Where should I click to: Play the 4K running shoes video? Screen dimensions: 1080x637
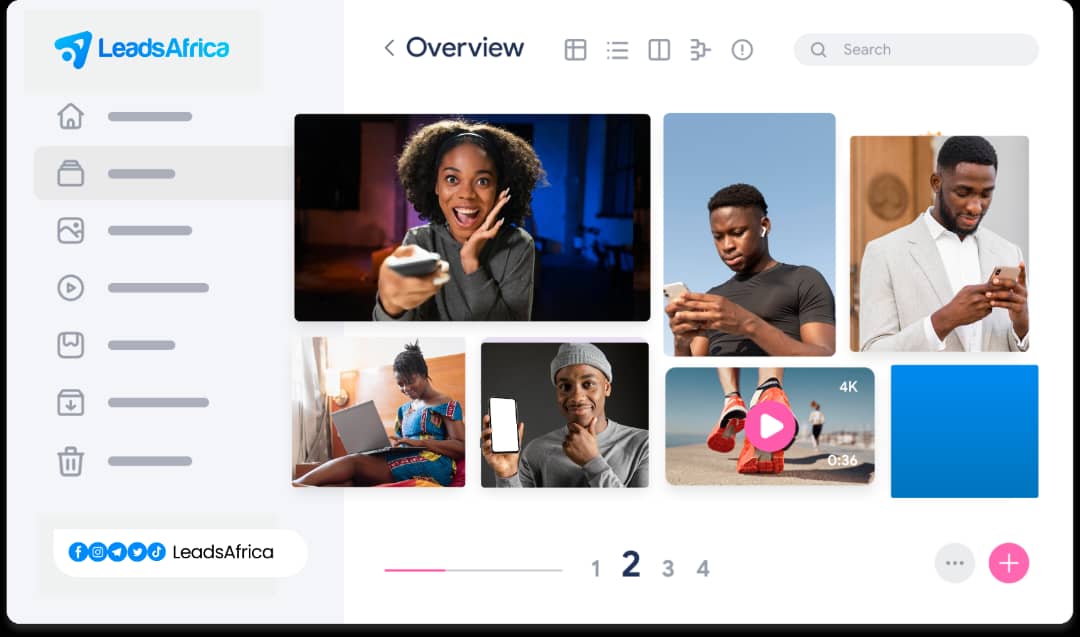pyautogui.click(x=770, y=427)
